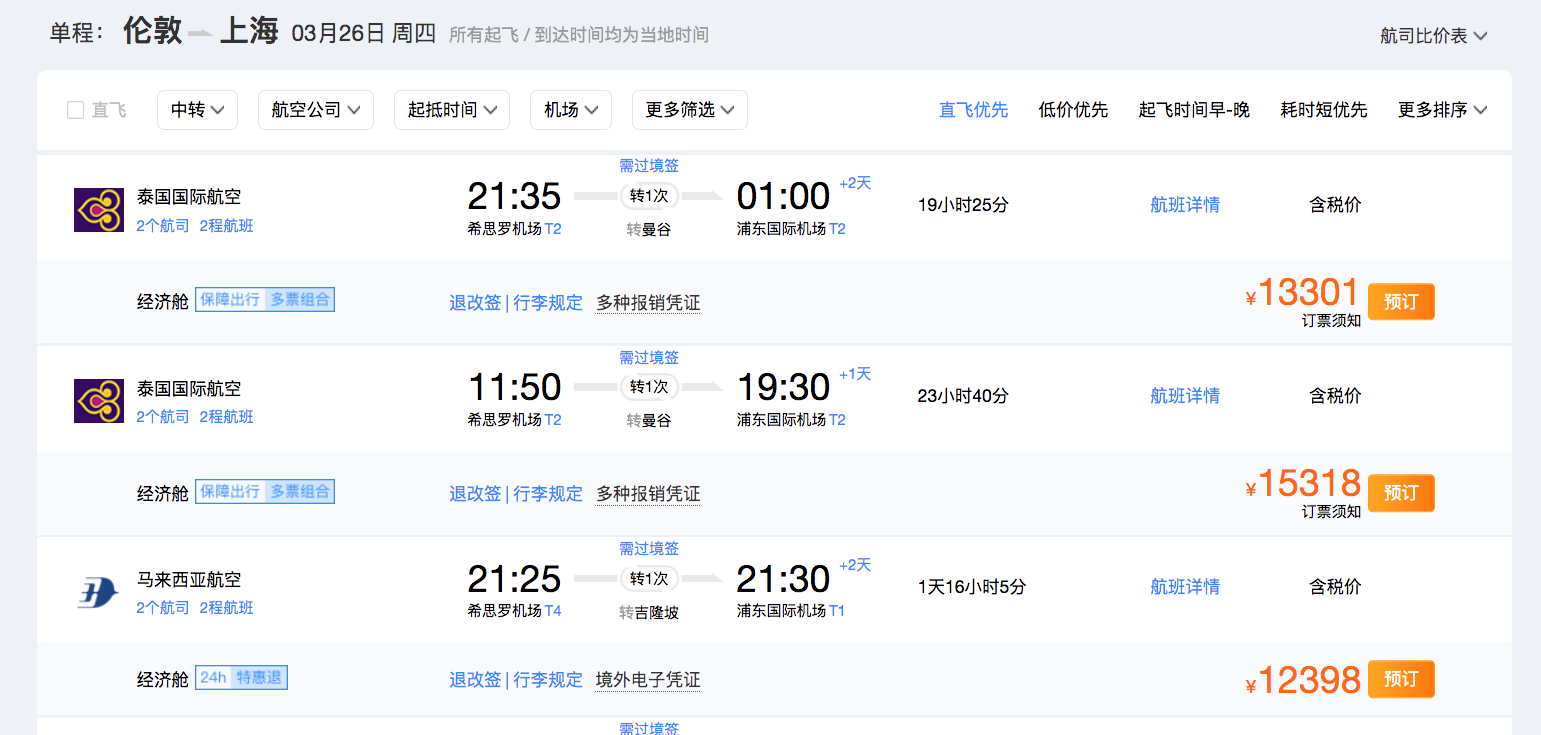Open 航班详情 for the 11:50 flight
Image resolution: width=1541 pixels, height=735 pixels.
tap(1185, 396)
